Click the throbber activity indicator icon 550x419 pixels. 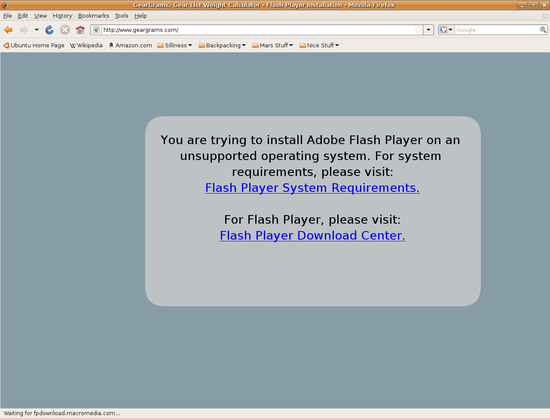coord(545,16)
